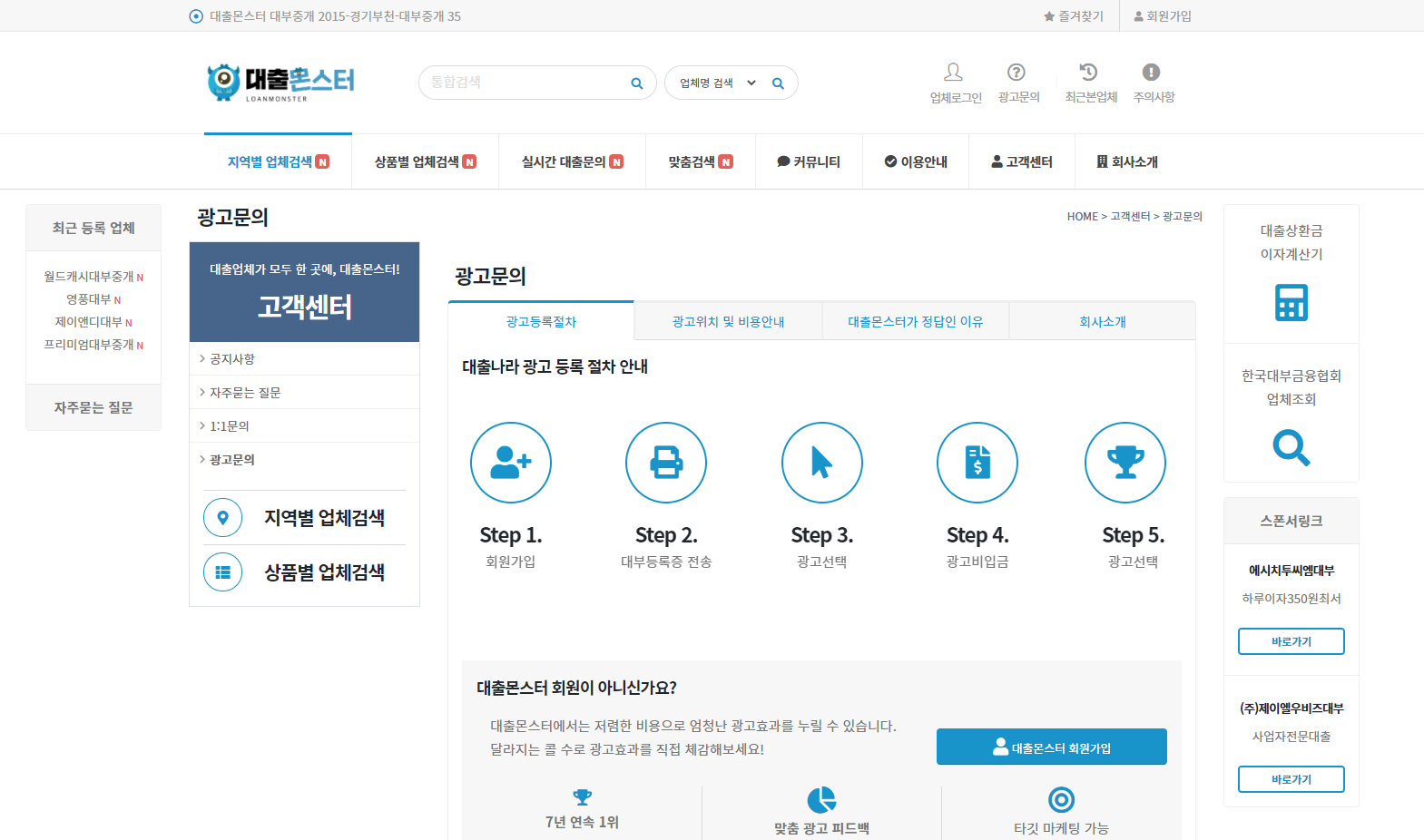Open 프리미엄대부중개 recent listing
Viewport: 1424px width, 840px height.
[x=93, y=345]
